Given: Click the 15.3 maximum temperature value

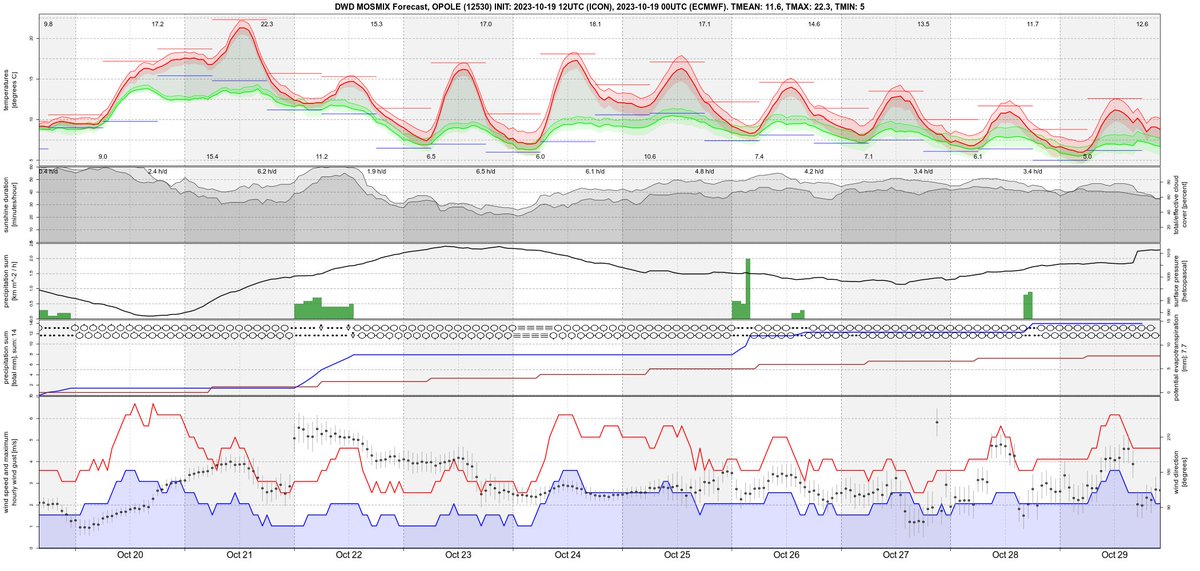Looking at the screenshot, I should 376,23.
